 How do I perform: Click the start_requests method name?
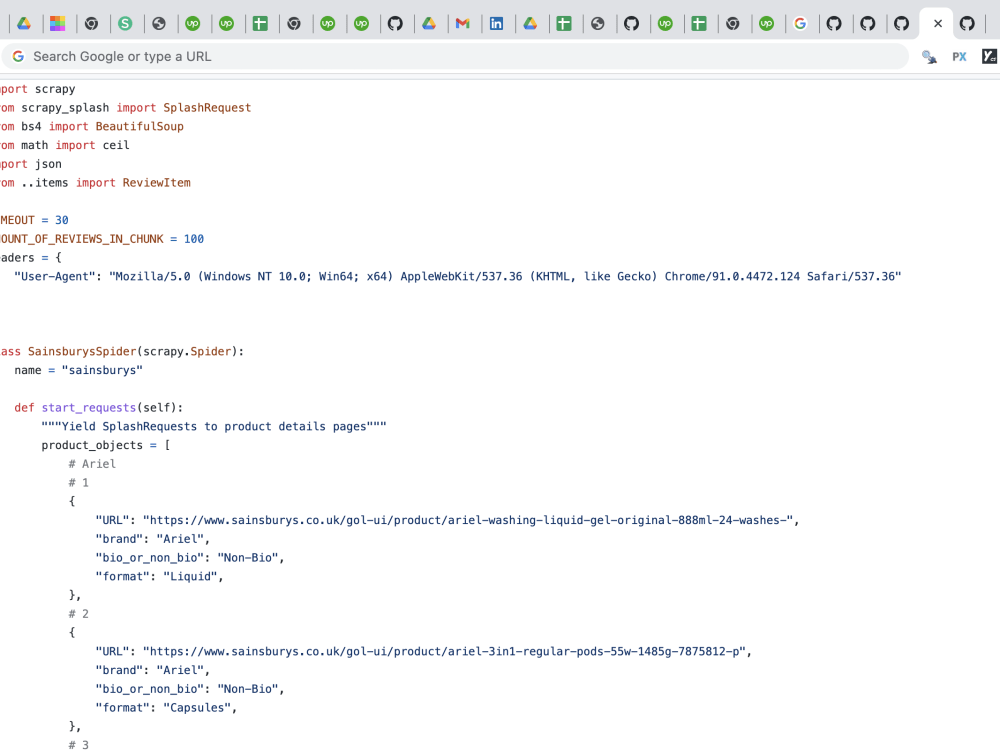[89, 408]
